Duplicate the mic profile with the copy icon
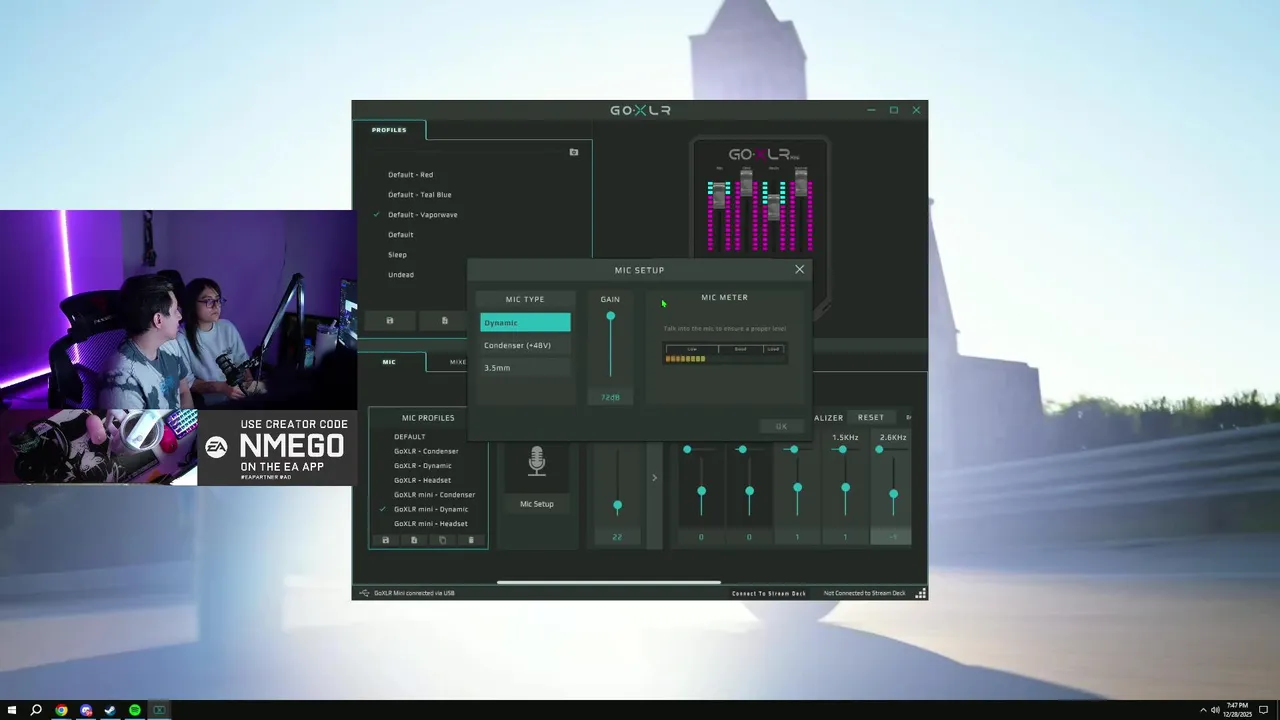Screen dimensions: 1280x720 [x=442, y=540]
